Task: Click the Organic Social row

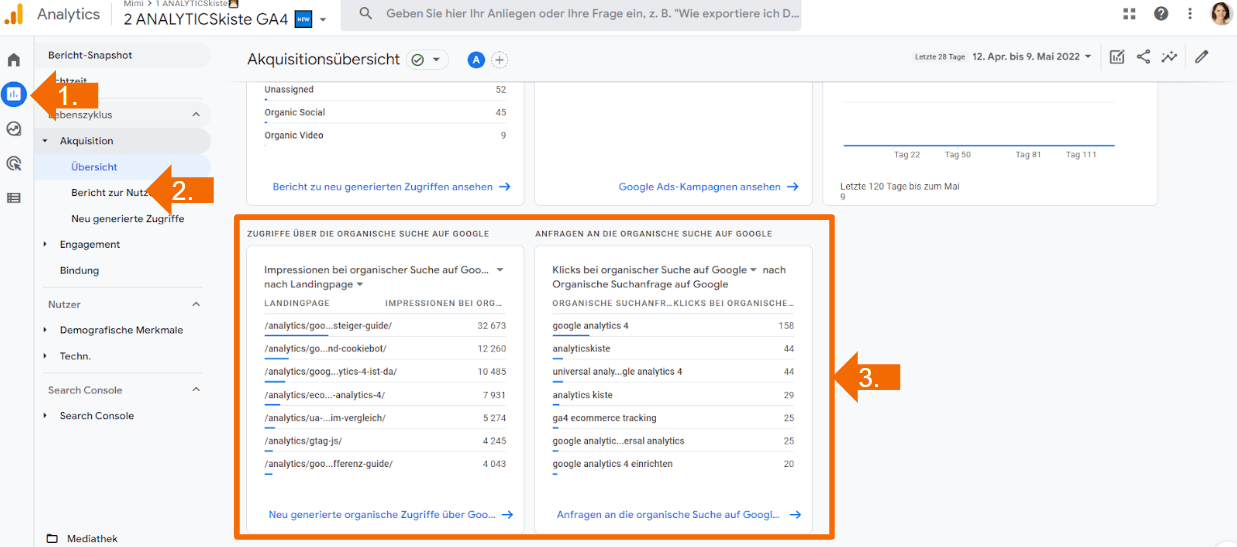Action: click(x=385, y=113)
